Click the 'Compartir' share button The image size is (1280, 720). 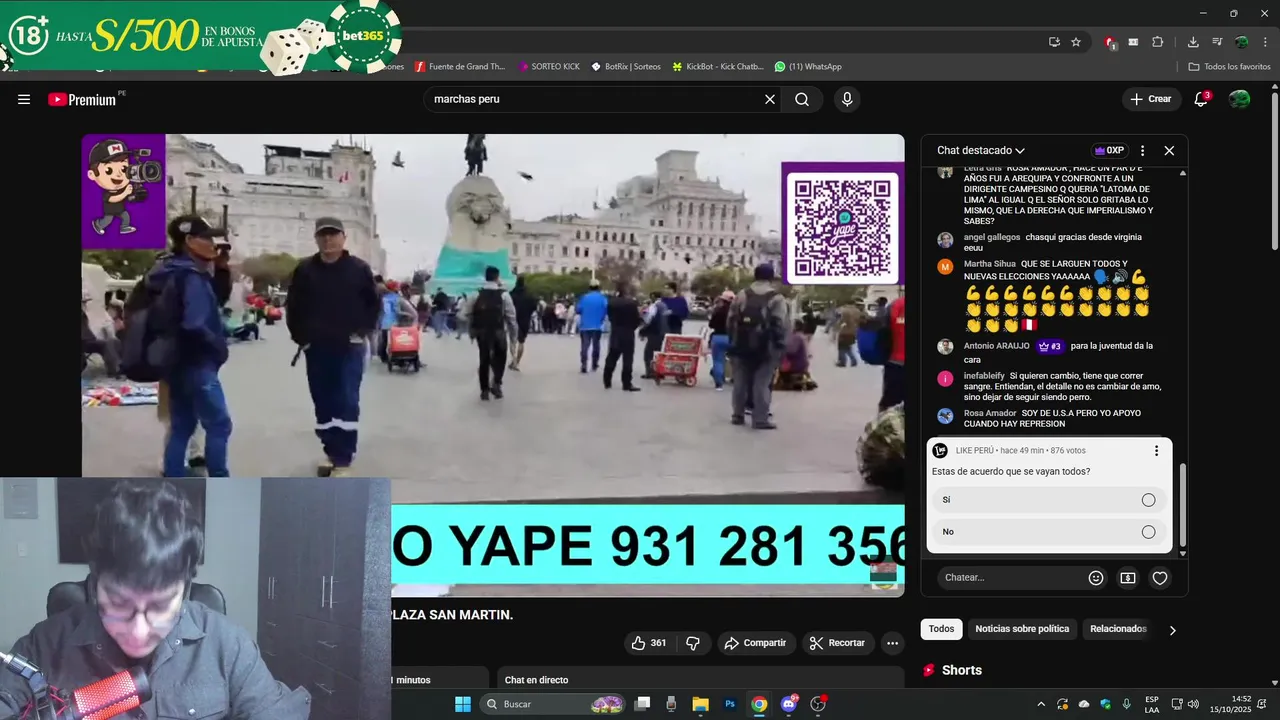click(755, 643)
